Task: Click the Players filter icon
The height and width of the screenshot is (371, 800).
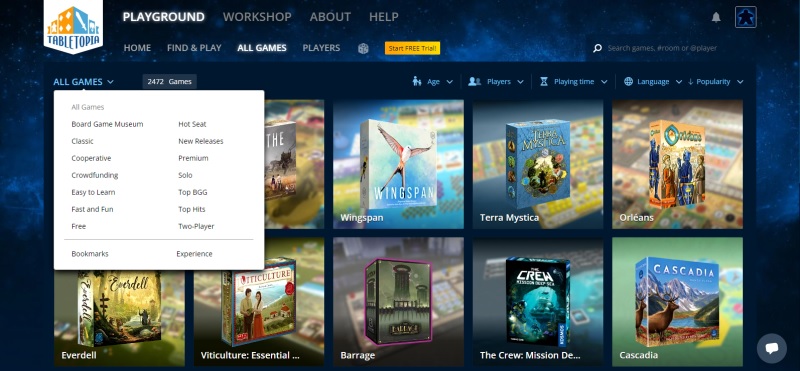Action: [x=474, y=81]
